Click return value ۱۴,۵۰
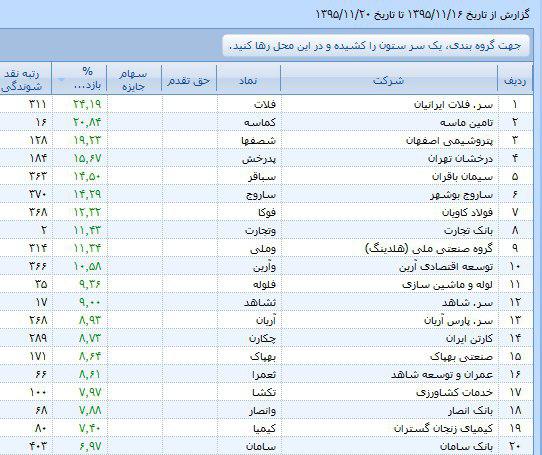 point(87,176)
